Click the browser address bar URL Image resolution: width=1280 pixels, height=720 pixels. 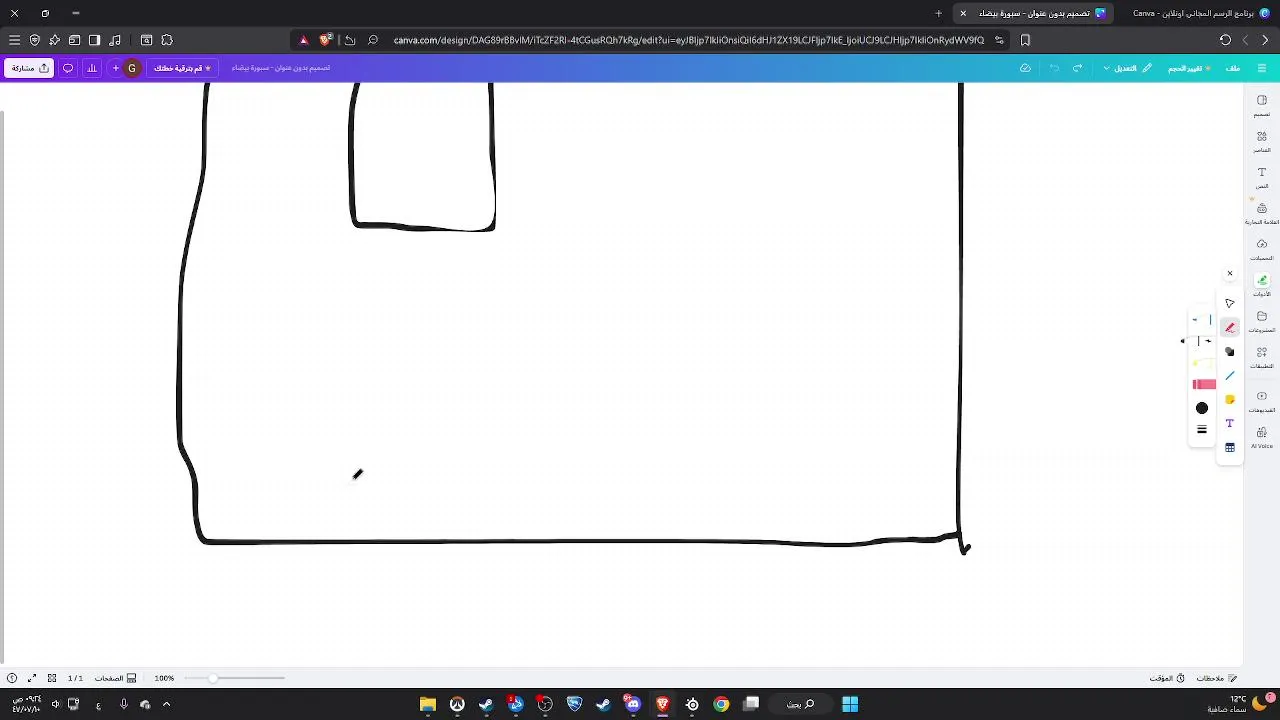pyautogui.click(x=689, y=40)
